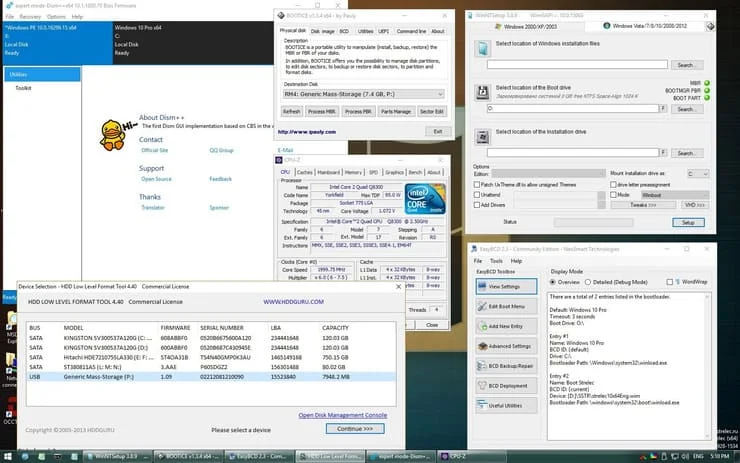Click the Dism++ yellow duck mascot

click(x=112, y=135)
